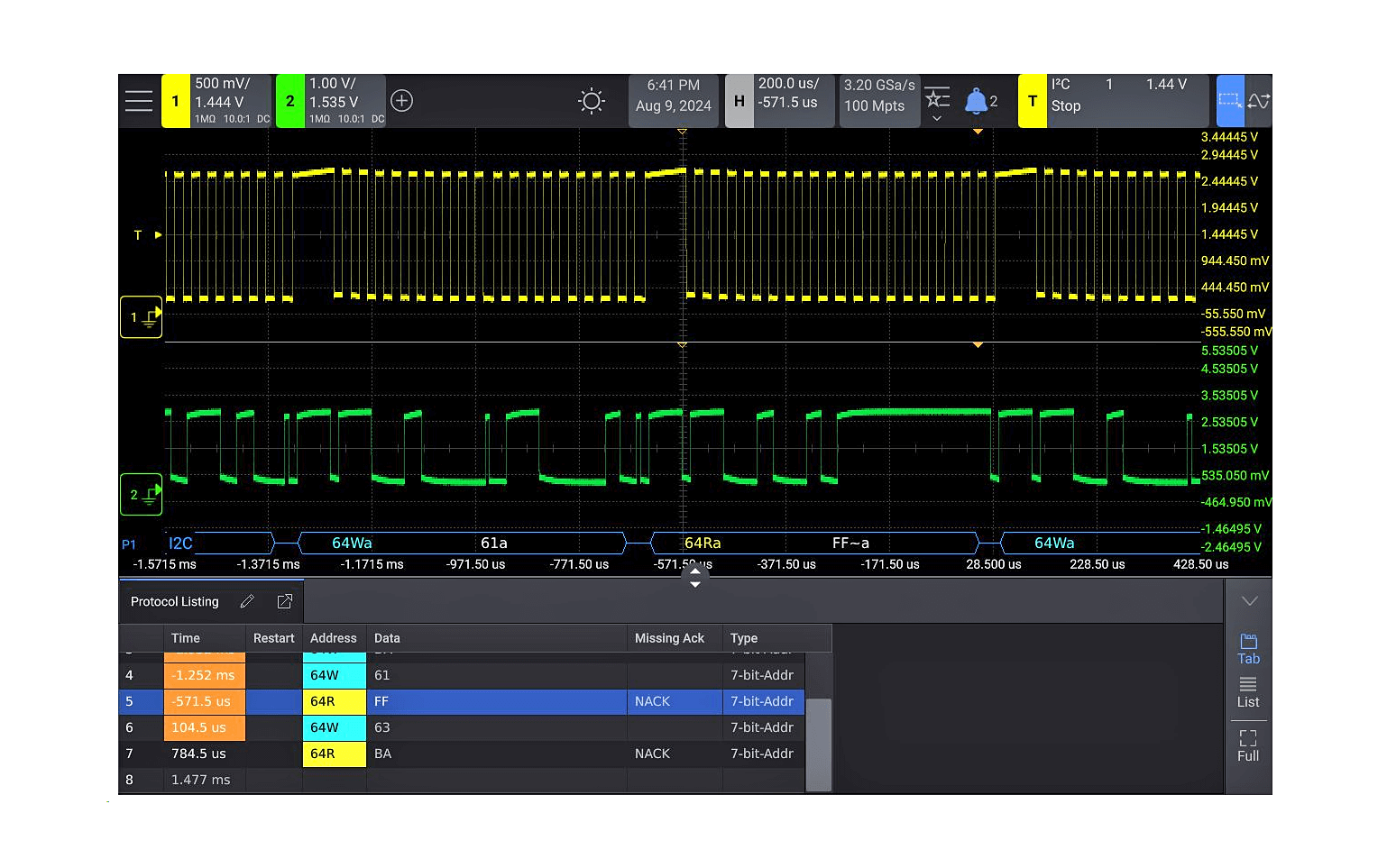Click the Restart column header
Image resolution: width=1387 pixels, height=868 pixels.
click(273, 638)
